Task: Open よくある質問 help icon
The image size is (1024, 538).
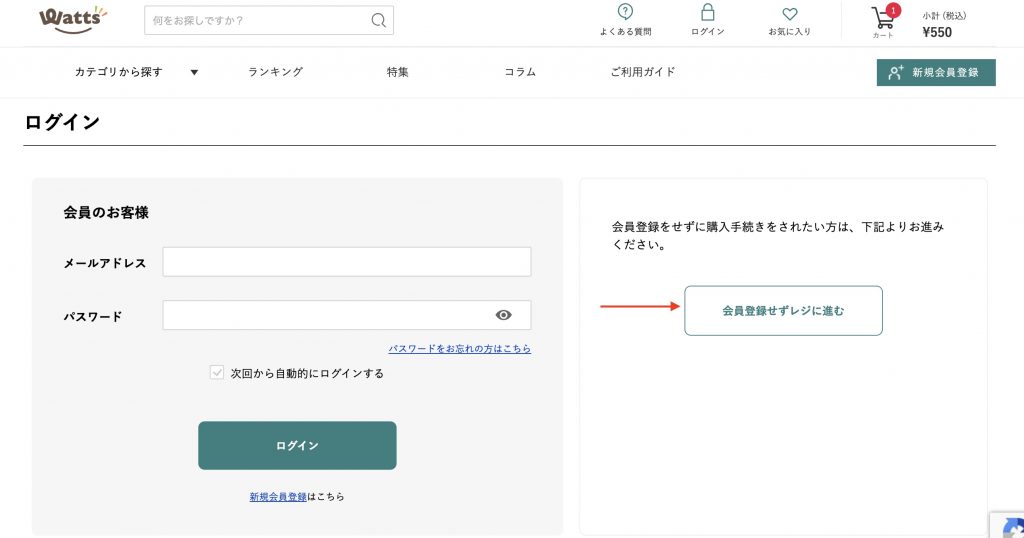Action: [x=625, y=13]
